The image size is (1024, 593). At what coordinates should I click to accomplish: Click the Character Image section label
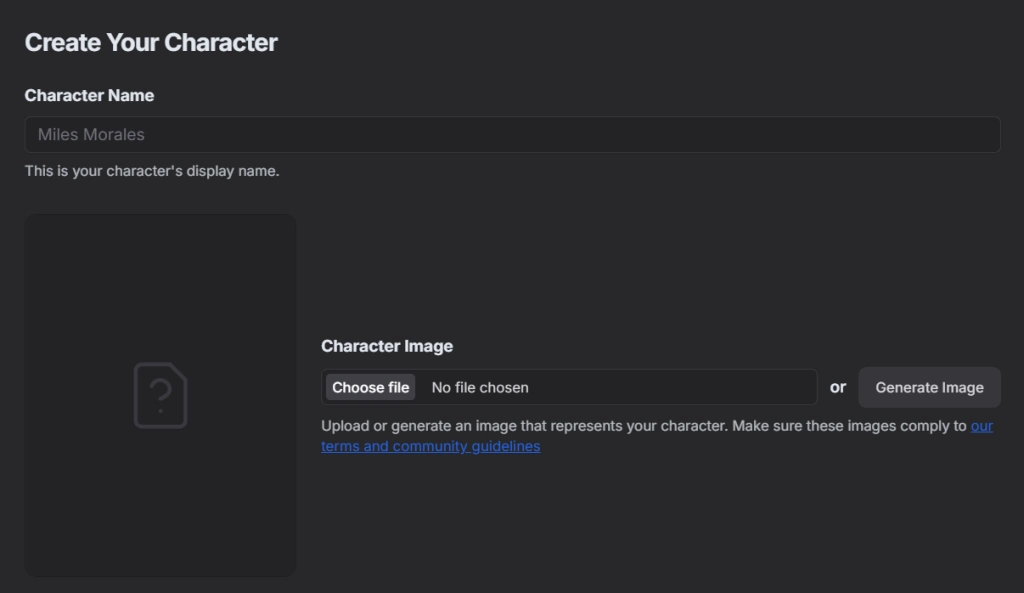[387, 345]
